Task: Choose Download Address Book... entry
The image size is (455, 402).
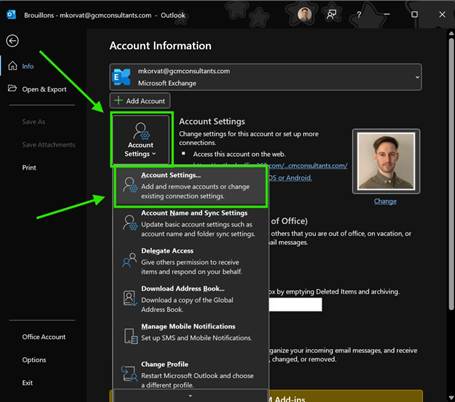Action: [x=190, y=299]
